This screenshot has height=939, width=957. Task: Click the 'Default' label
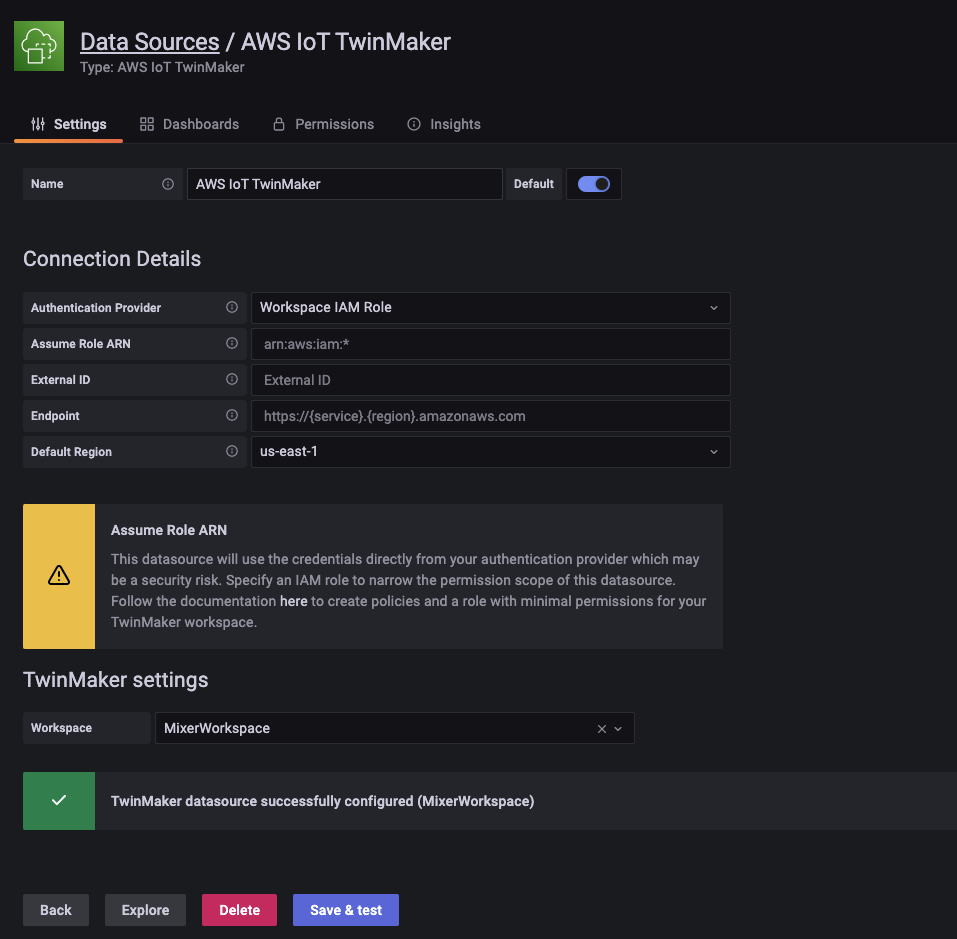tap(534, 184)
